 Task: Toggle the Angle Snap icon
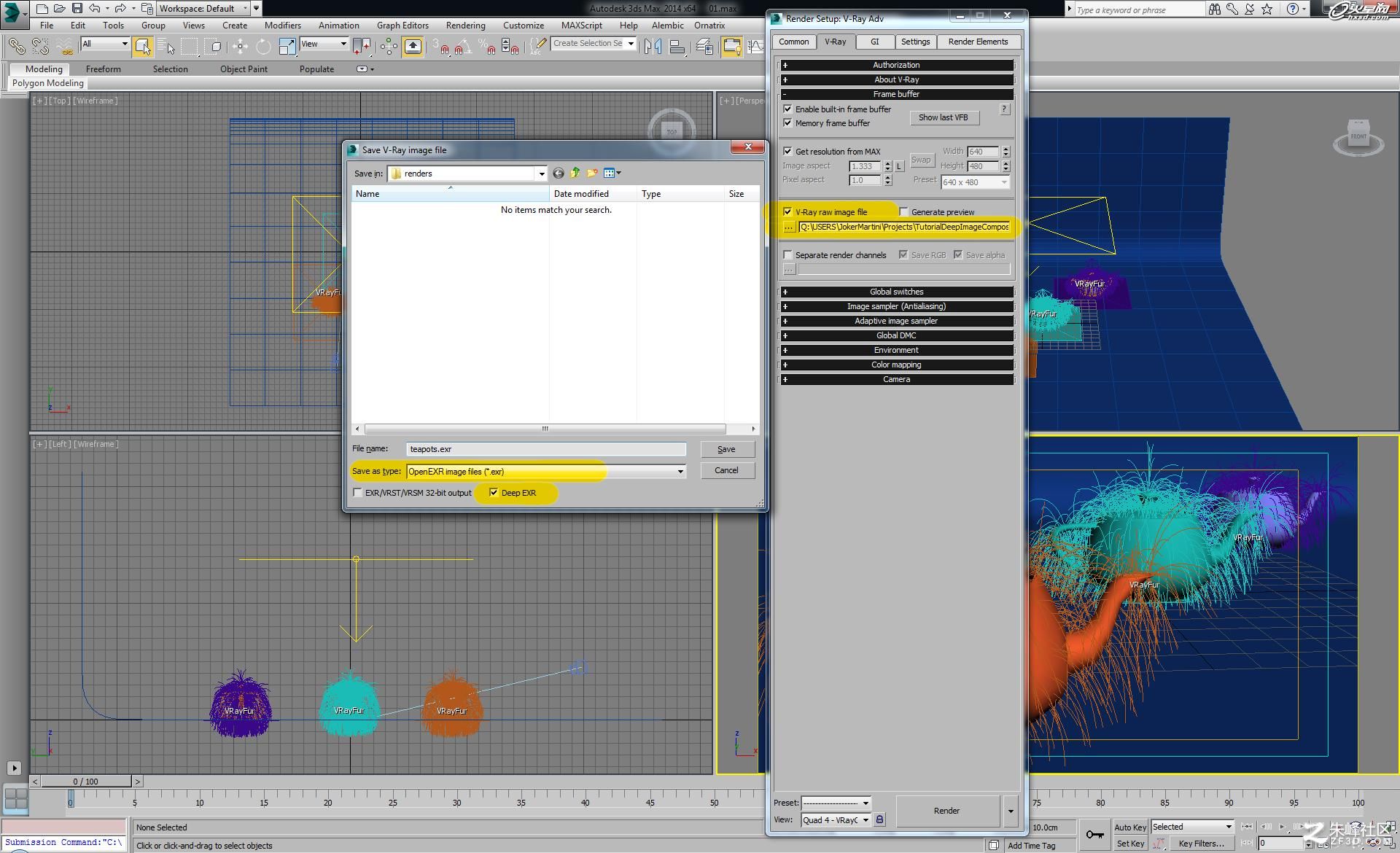(x=462, y=47)
